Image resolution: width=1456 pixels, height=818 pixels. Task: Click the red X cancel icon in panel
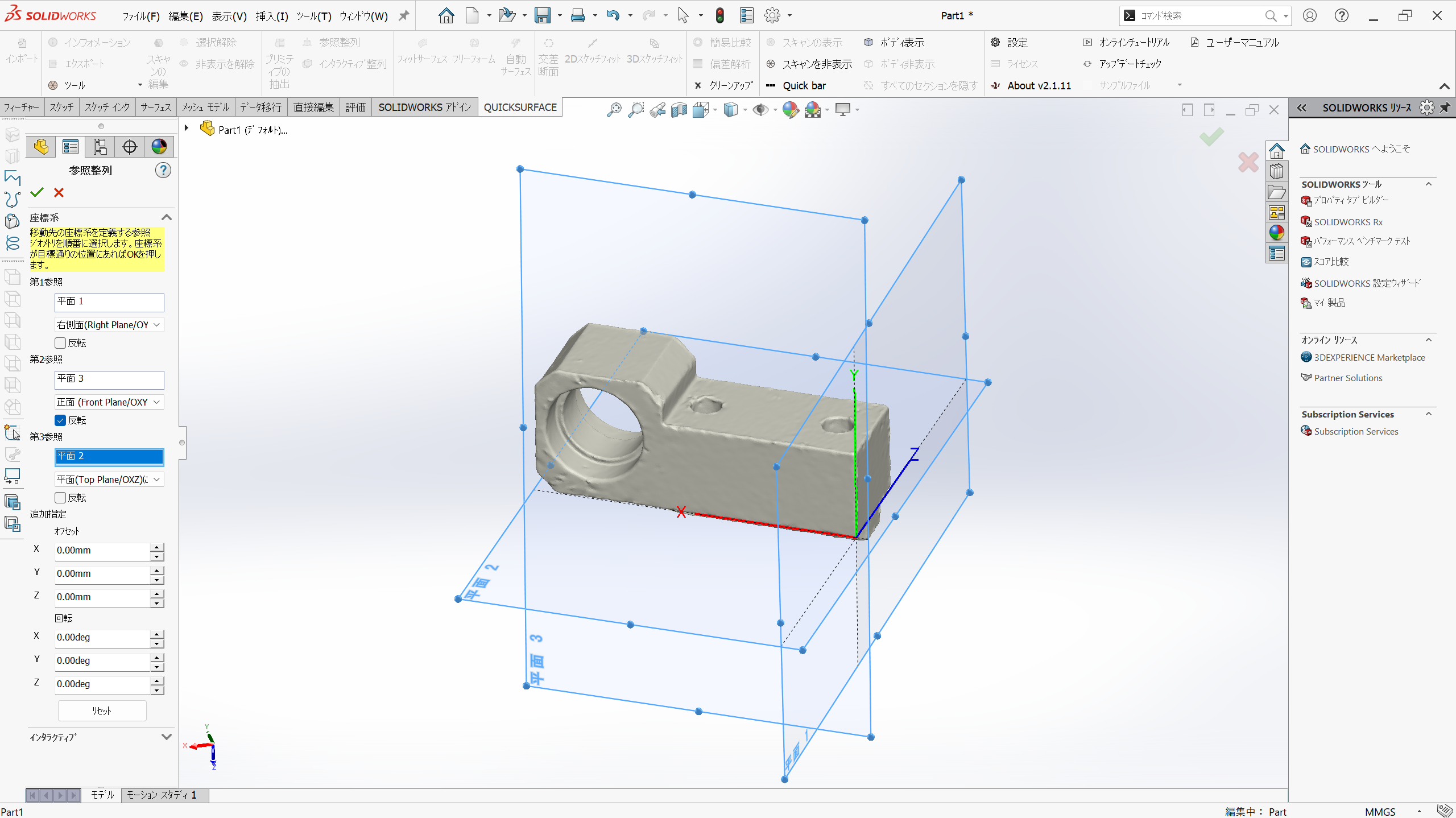[59, 193]
